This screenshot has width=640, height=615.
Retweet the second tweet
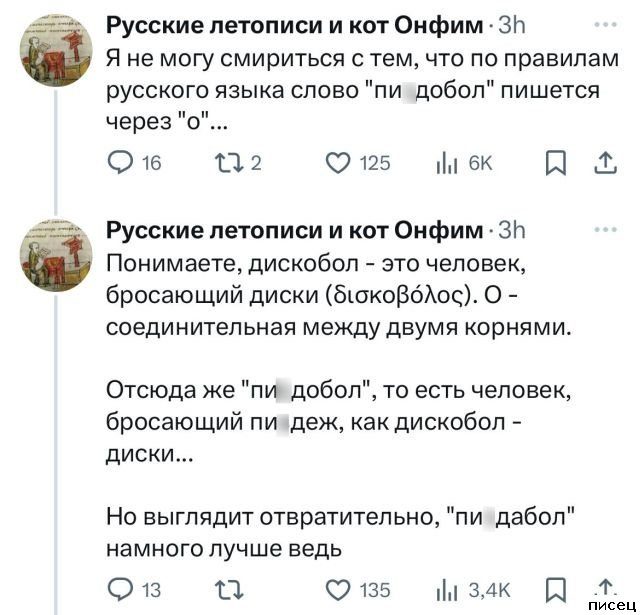(x=233, y=589)
